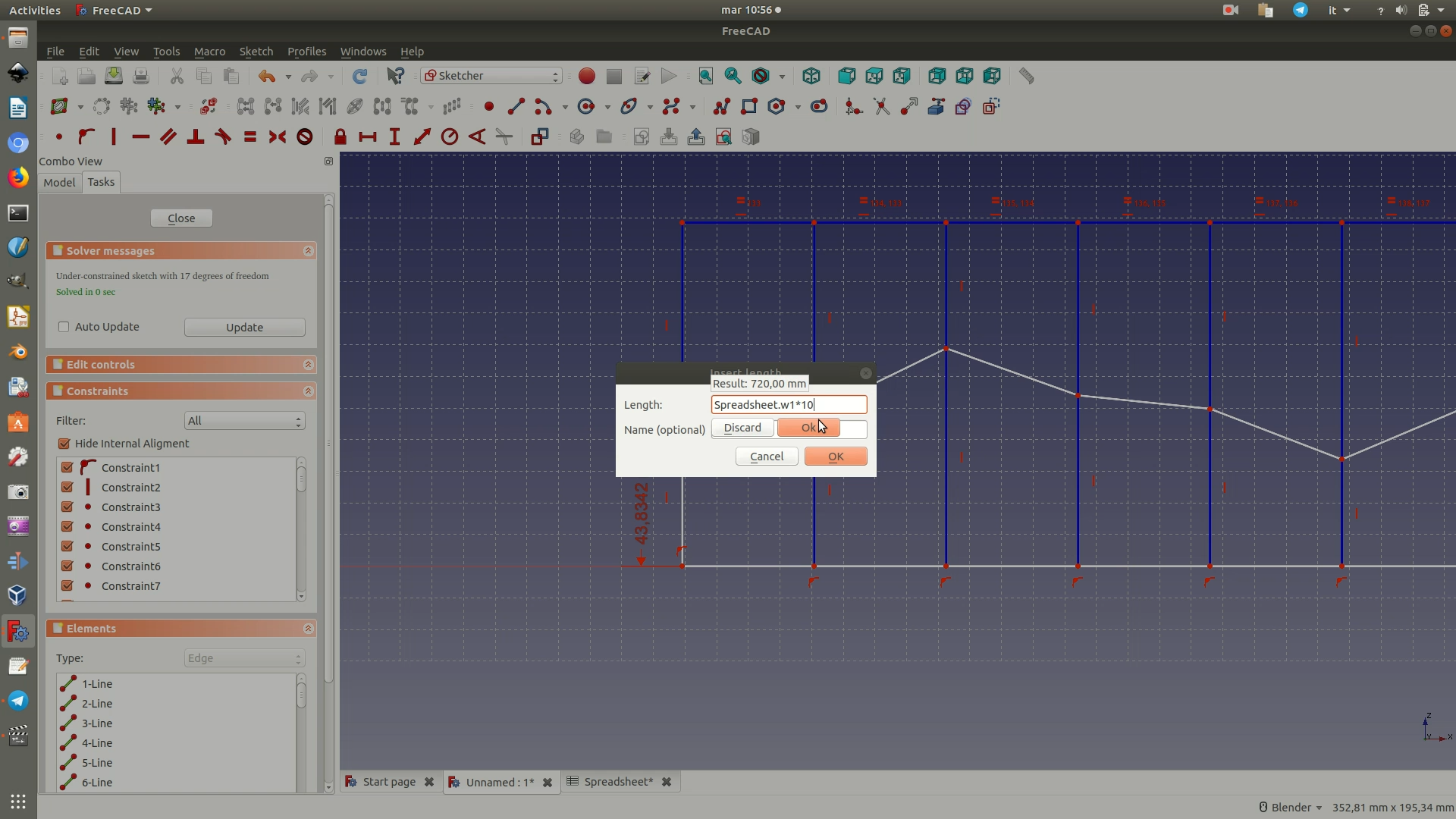Select the rectangle creation tool
The image size is (1456, 819).
748,107
